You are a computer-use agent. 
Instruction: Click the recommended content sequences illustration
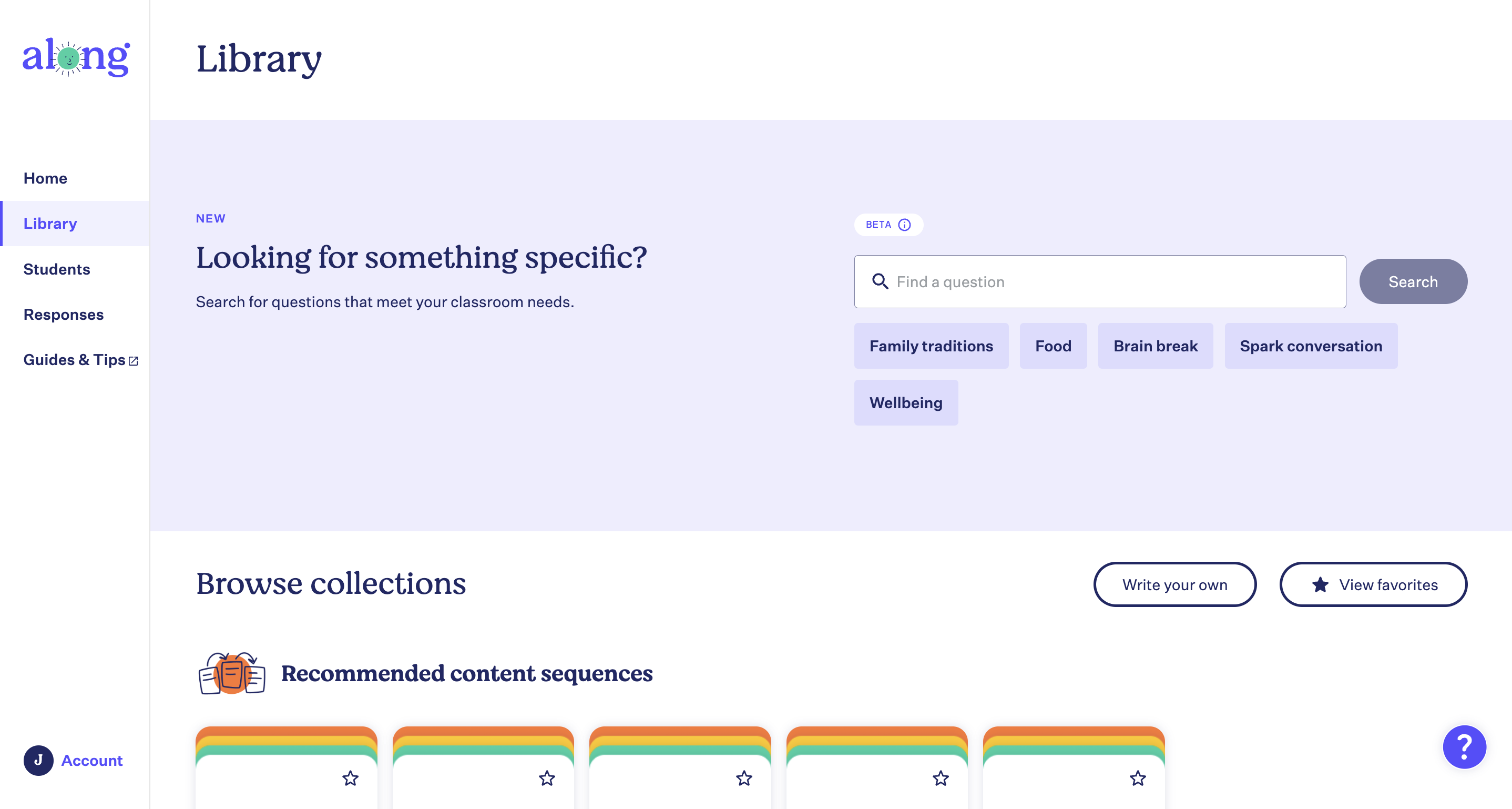coord(232,673)
